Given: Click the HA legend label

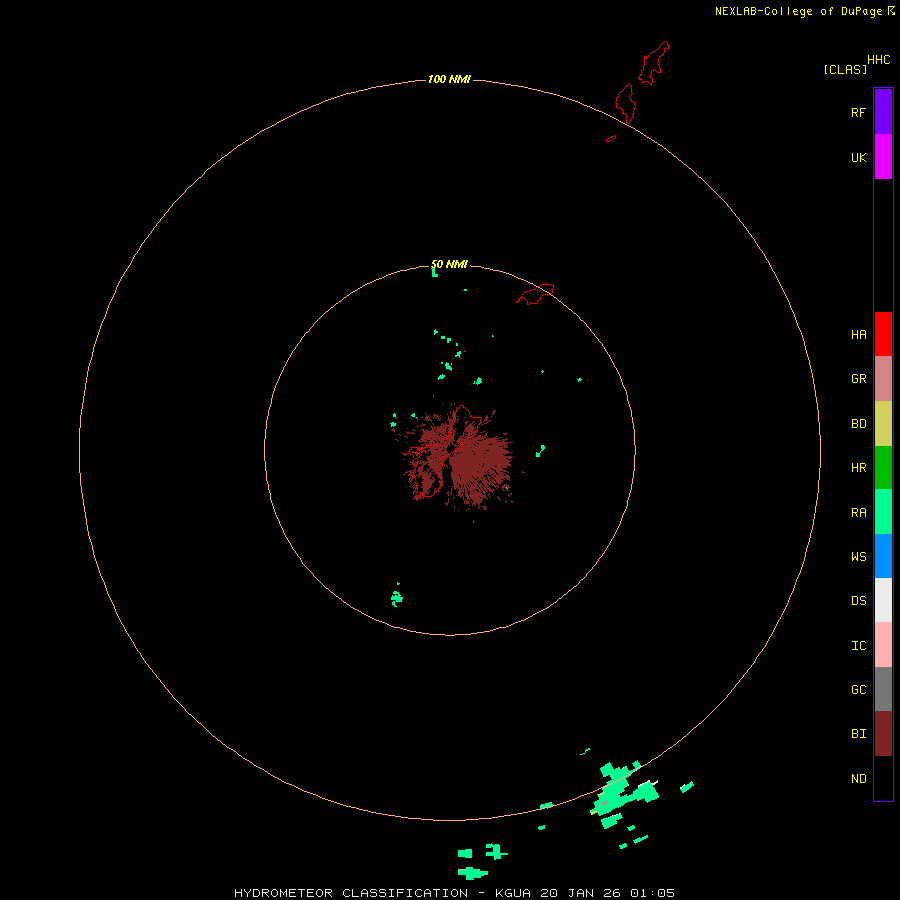Looking at the screenshot, I should tap(858, 334).
